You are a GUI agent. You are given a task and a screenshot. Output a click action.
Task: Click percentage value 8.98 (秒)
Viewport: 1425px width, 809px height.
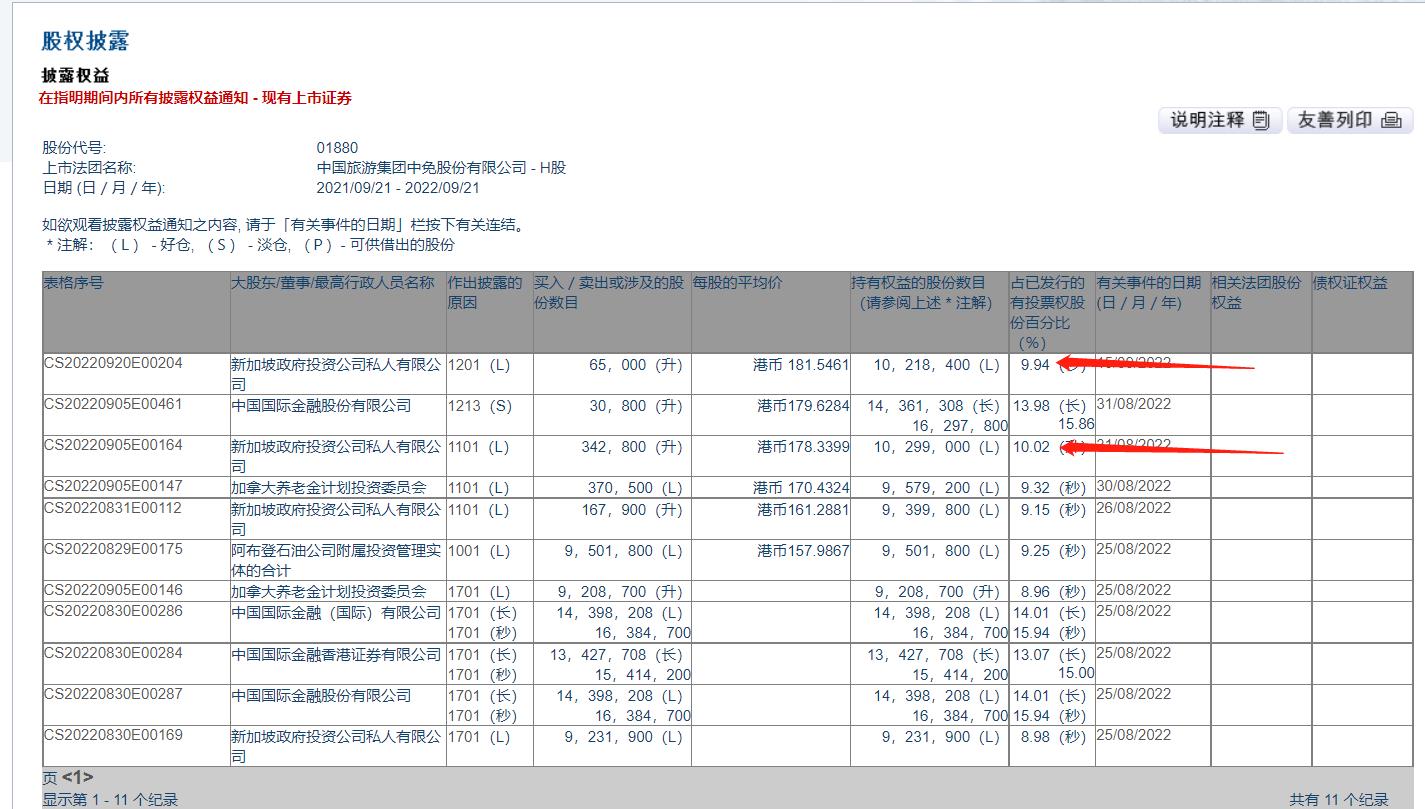1053,737
